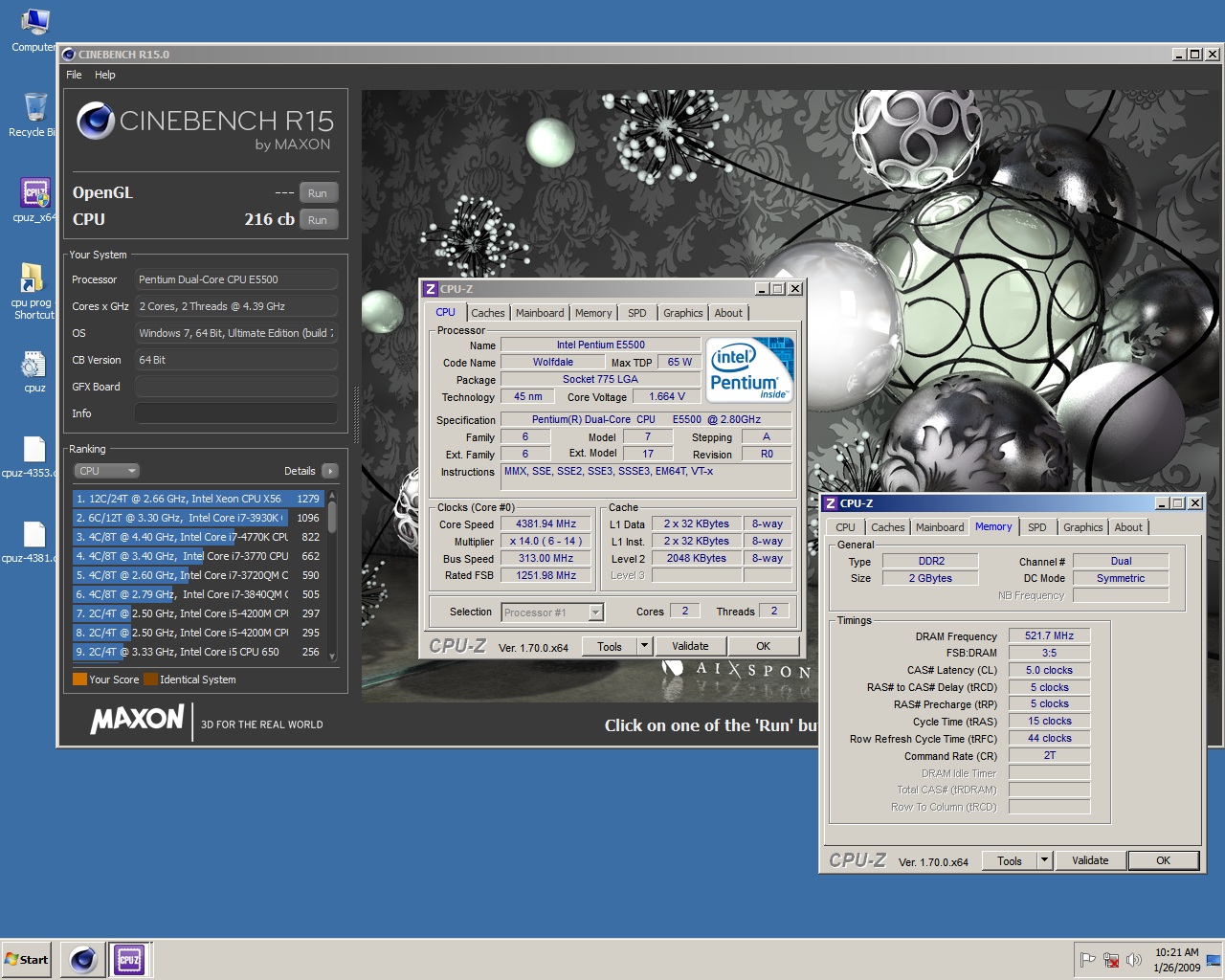Open Tools dropdown arrow in CPU-Z CPU window
This screenshot has width=1225, height=980.
644,647
